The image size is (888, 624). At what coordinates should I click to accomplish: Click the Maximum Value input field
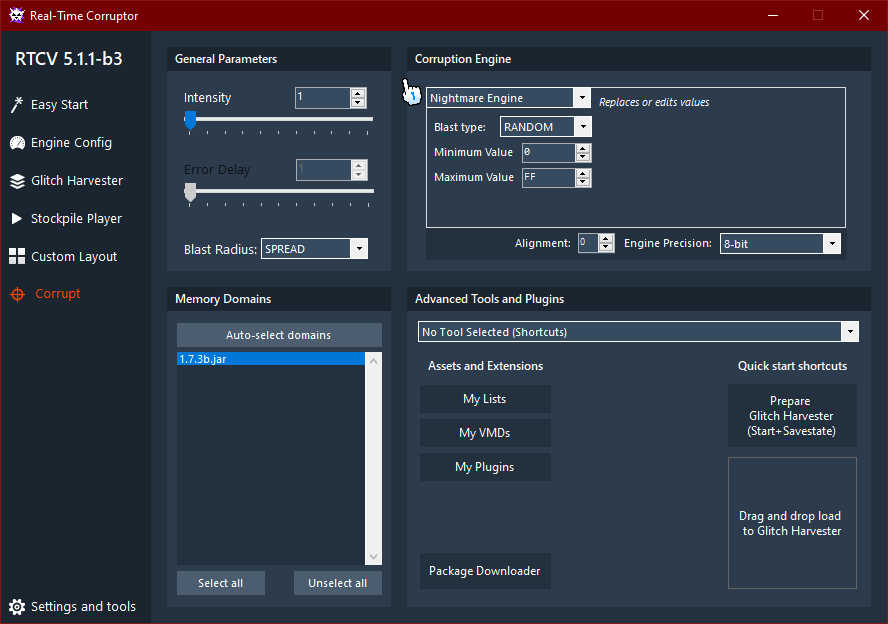(x=549, y=177)
